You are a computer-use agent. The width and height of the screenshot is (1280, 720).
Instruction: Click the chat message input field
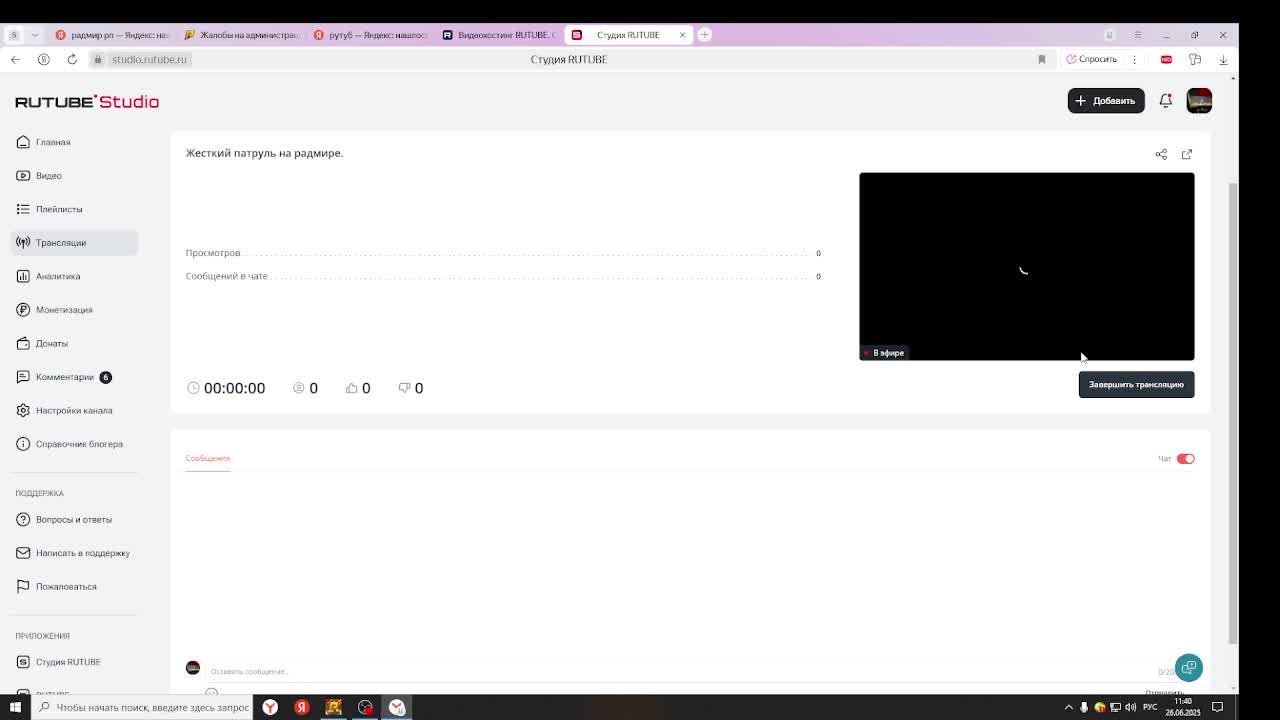click(x=680, y=671)
